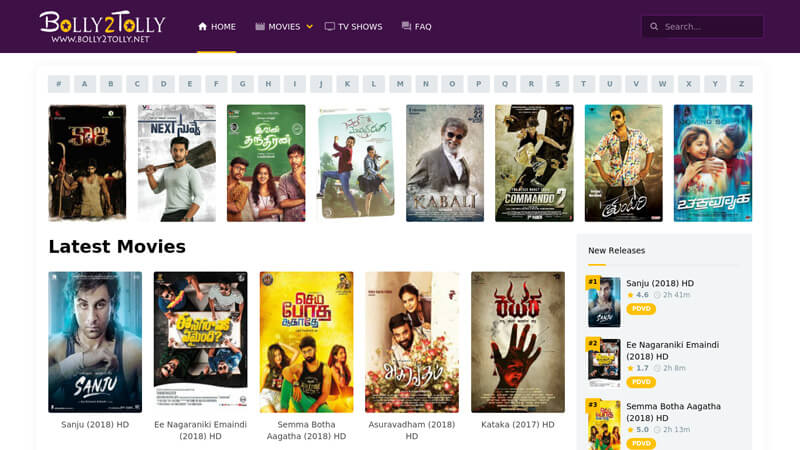800x450 pixels.
Task: Open the HOME menu item
Action: [x=217, y=27]
